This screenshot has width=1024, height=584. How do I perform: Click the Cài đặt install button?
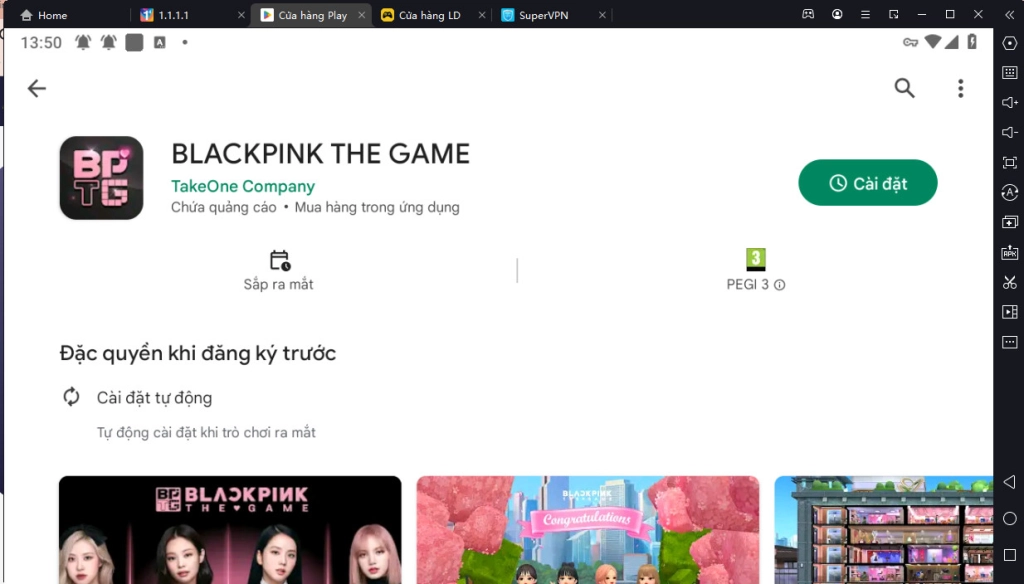[867, 183]
